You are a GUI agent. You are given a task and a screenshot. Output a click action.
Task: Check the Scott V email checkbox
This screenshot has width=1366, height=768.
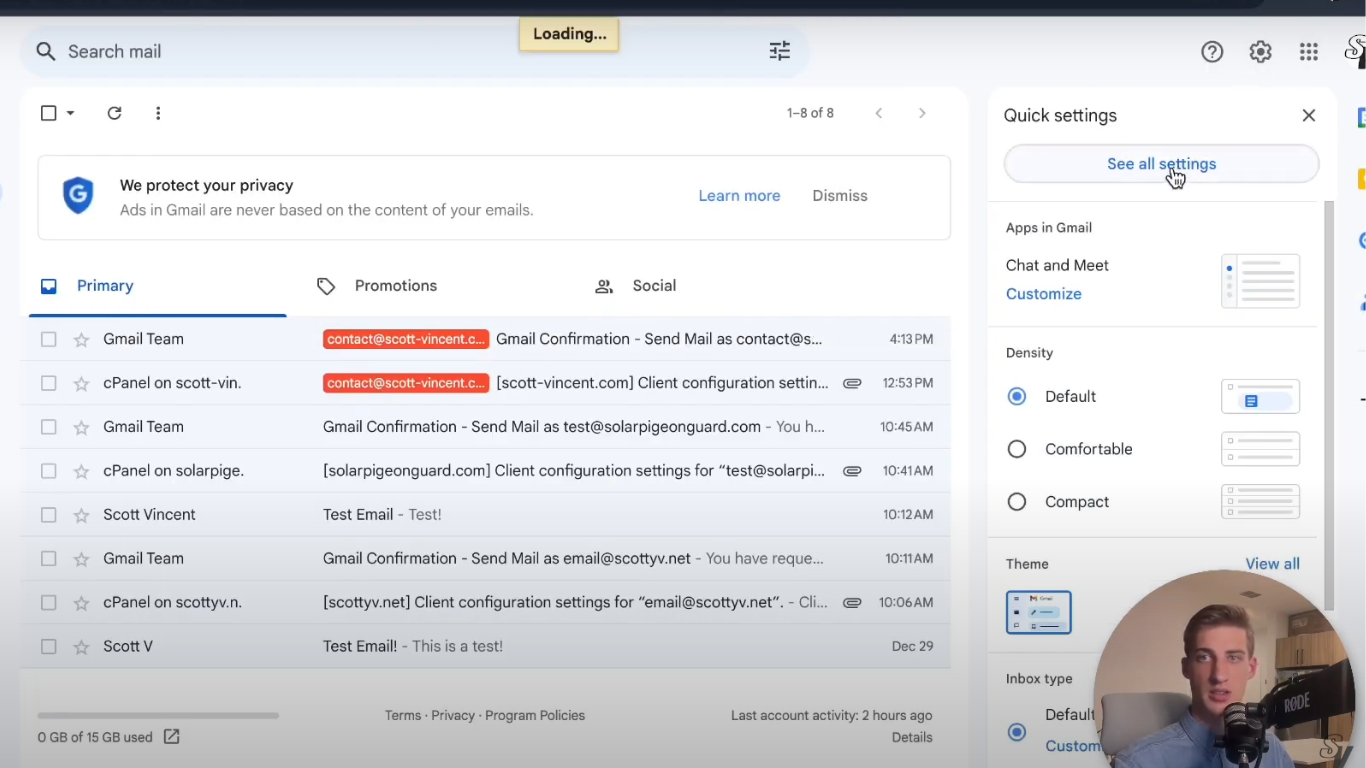pos(48,647)
